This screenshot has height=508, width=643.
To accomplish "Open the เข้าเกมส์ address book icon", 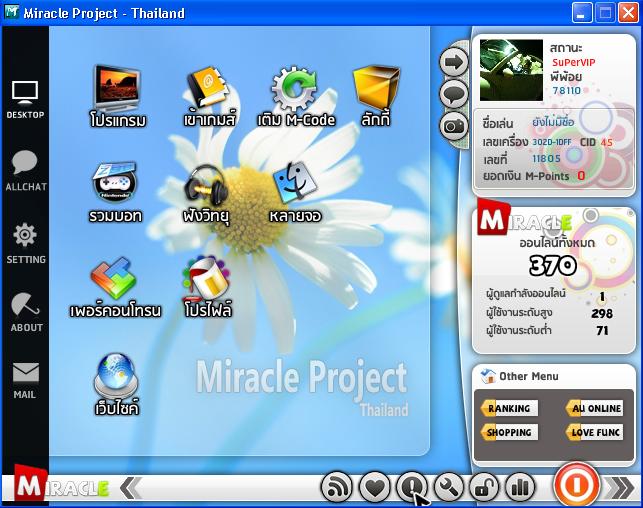I will click(x=209, y=96).
